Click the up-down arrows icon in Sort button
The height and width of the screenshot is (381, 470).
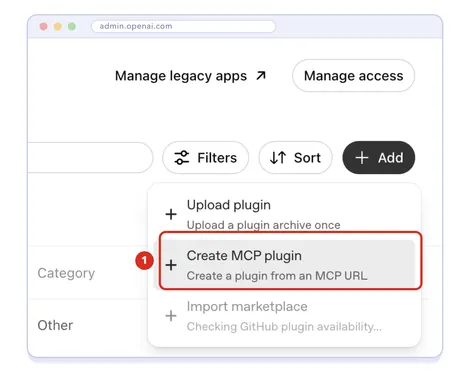click(x=278, y=158)
